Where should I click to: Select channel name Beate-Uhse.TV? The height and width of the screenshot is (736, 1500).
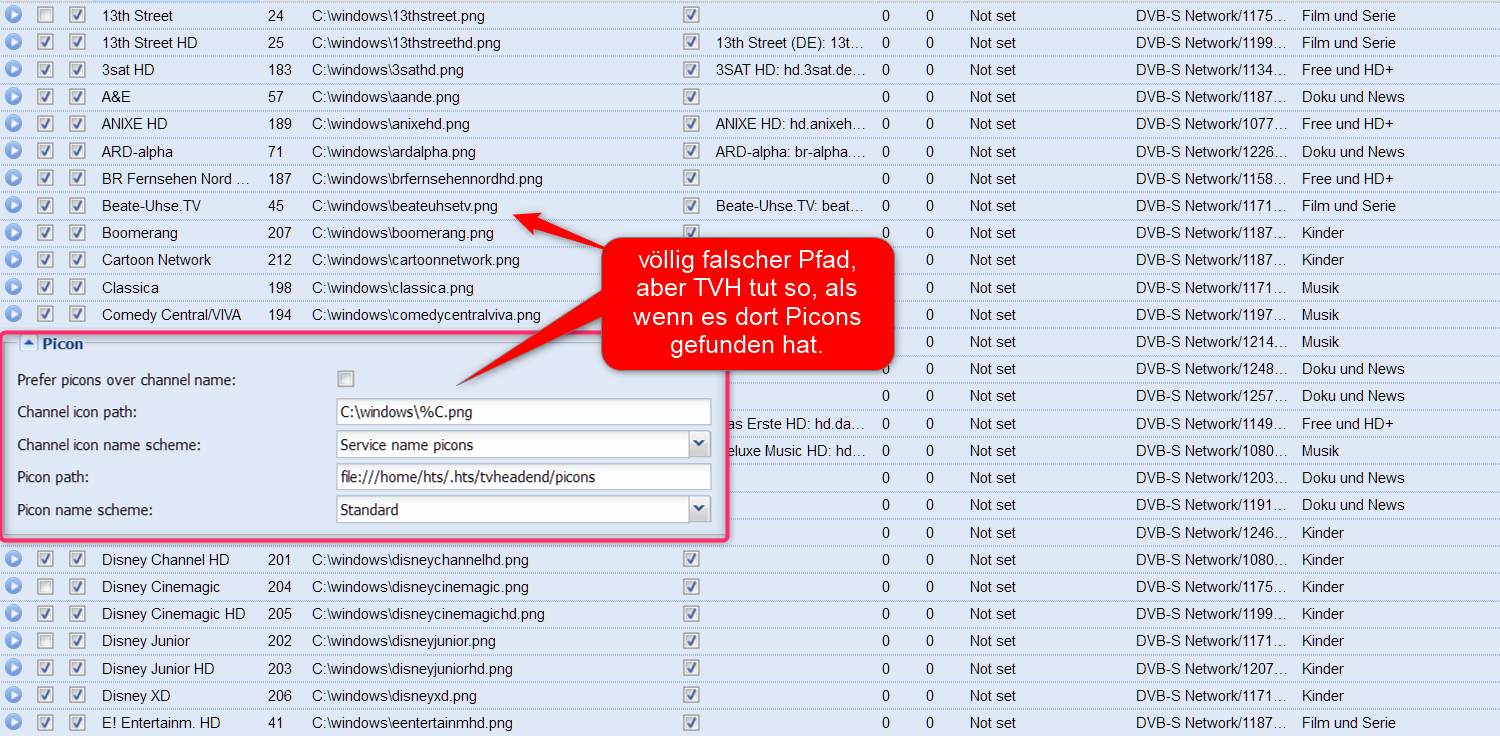[x=151, y=206]
